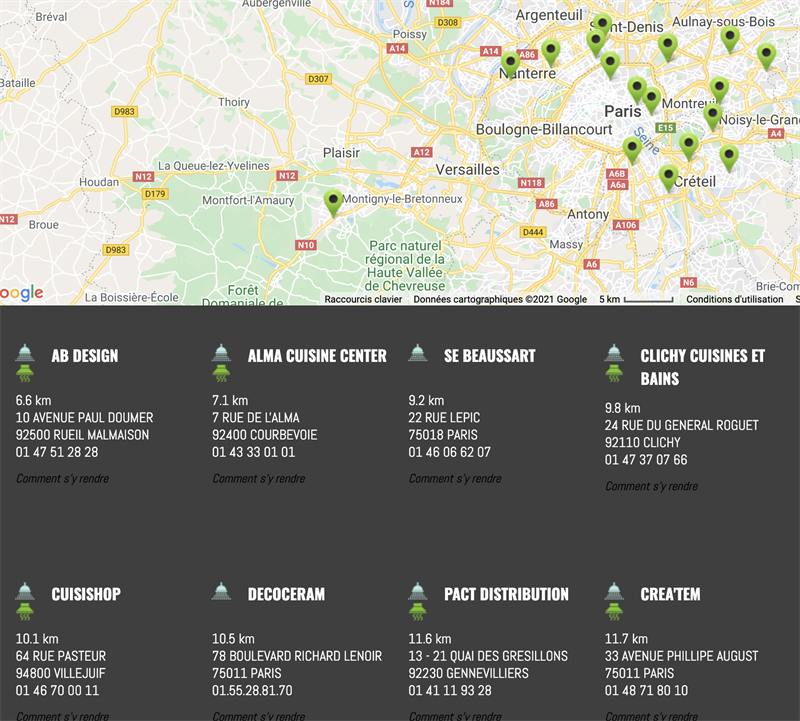The image size is (800, 721).
Task: Select pin covering the Saint-Denis label
Action: (x=603, y=27)
